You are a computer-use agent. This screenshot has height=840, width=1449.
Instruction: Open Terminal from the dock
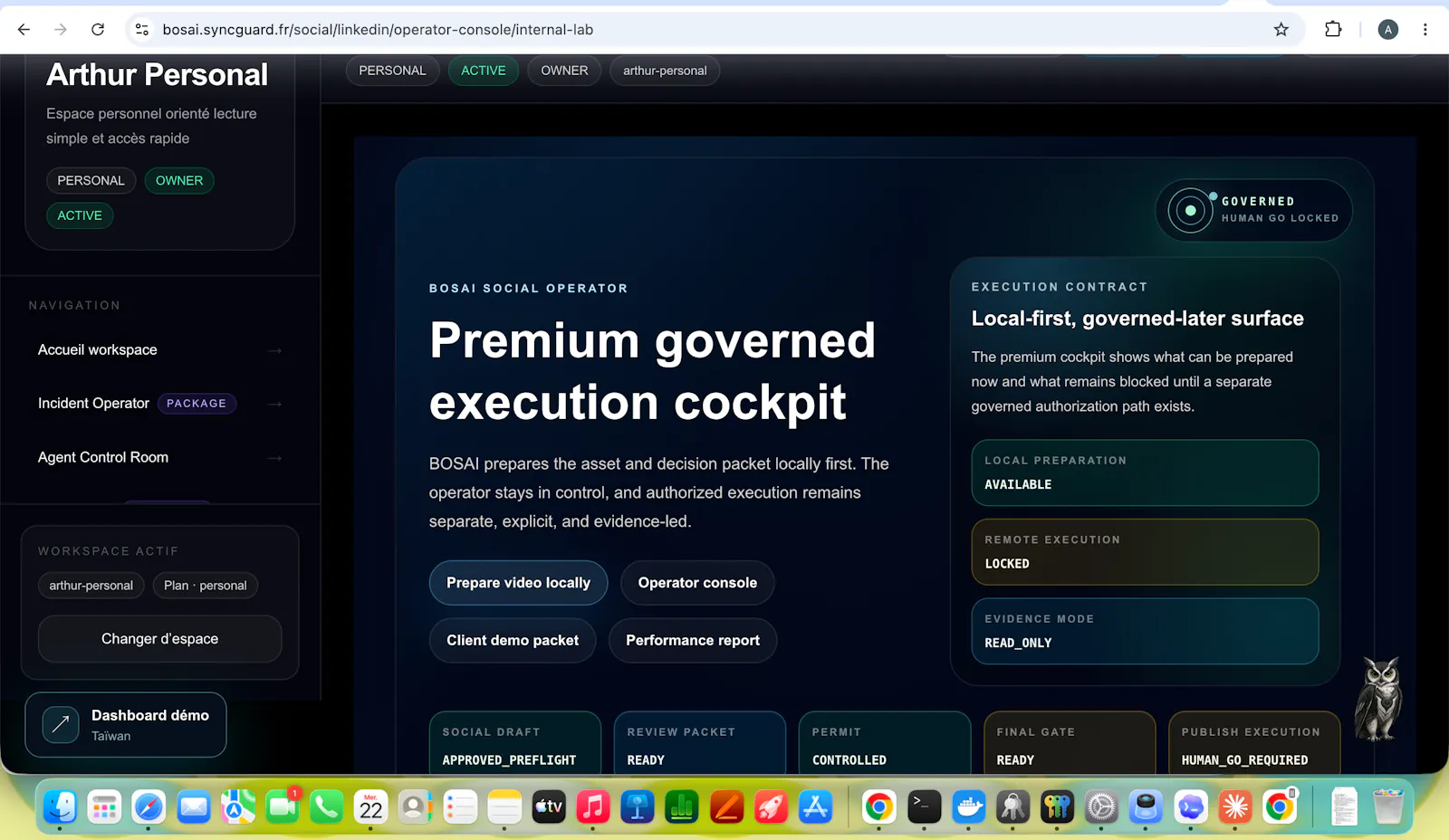(924, 807)
